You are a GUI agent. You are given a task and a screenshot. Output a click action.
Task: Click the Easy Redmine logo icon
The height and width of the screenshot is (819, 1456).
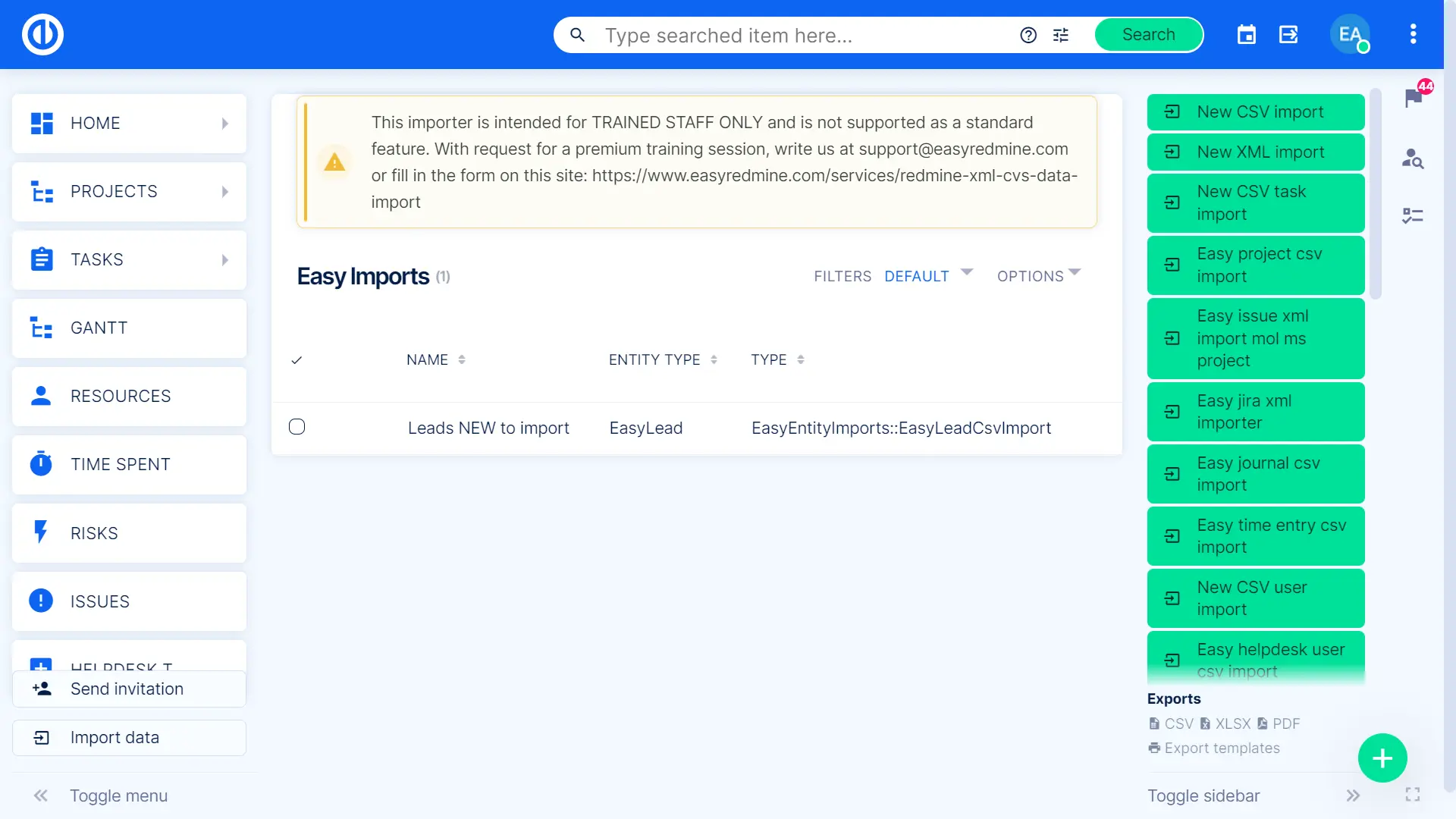(42, 34)
